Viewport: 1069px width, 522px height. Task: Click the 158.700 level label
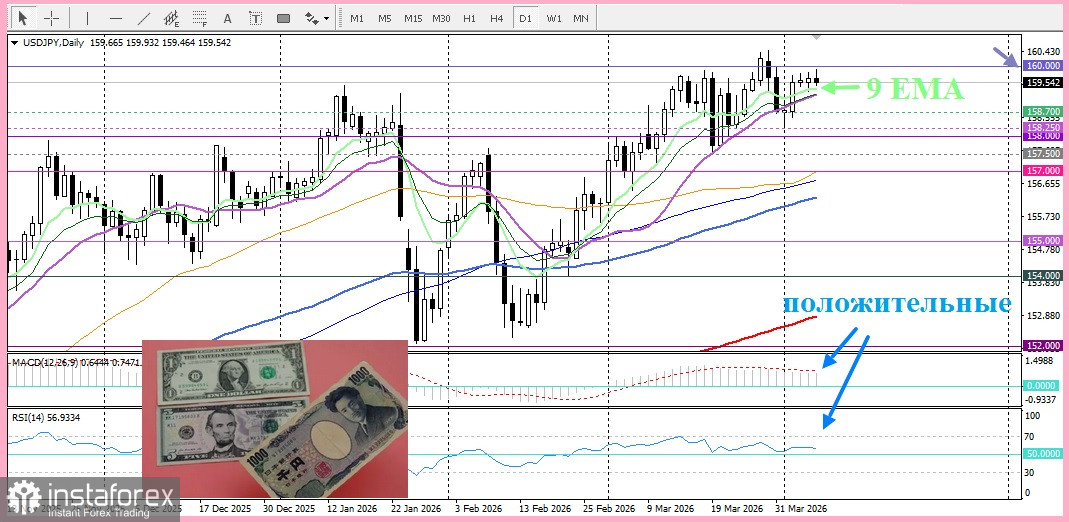click(x=1043, y=111)
